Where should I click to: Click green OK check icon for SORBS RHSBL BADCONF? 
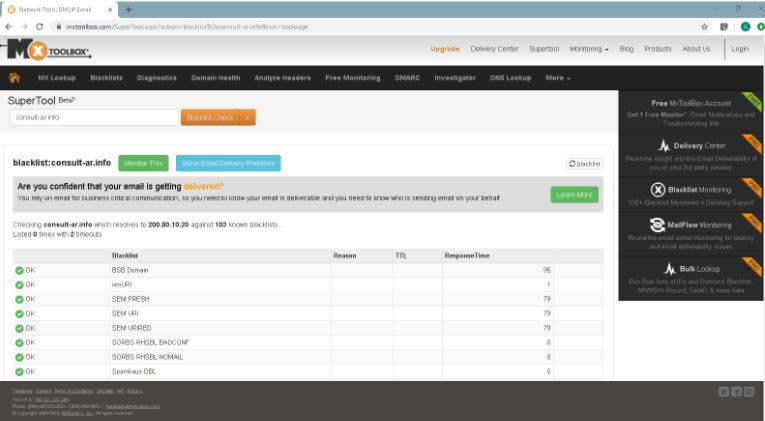(19, 342)
